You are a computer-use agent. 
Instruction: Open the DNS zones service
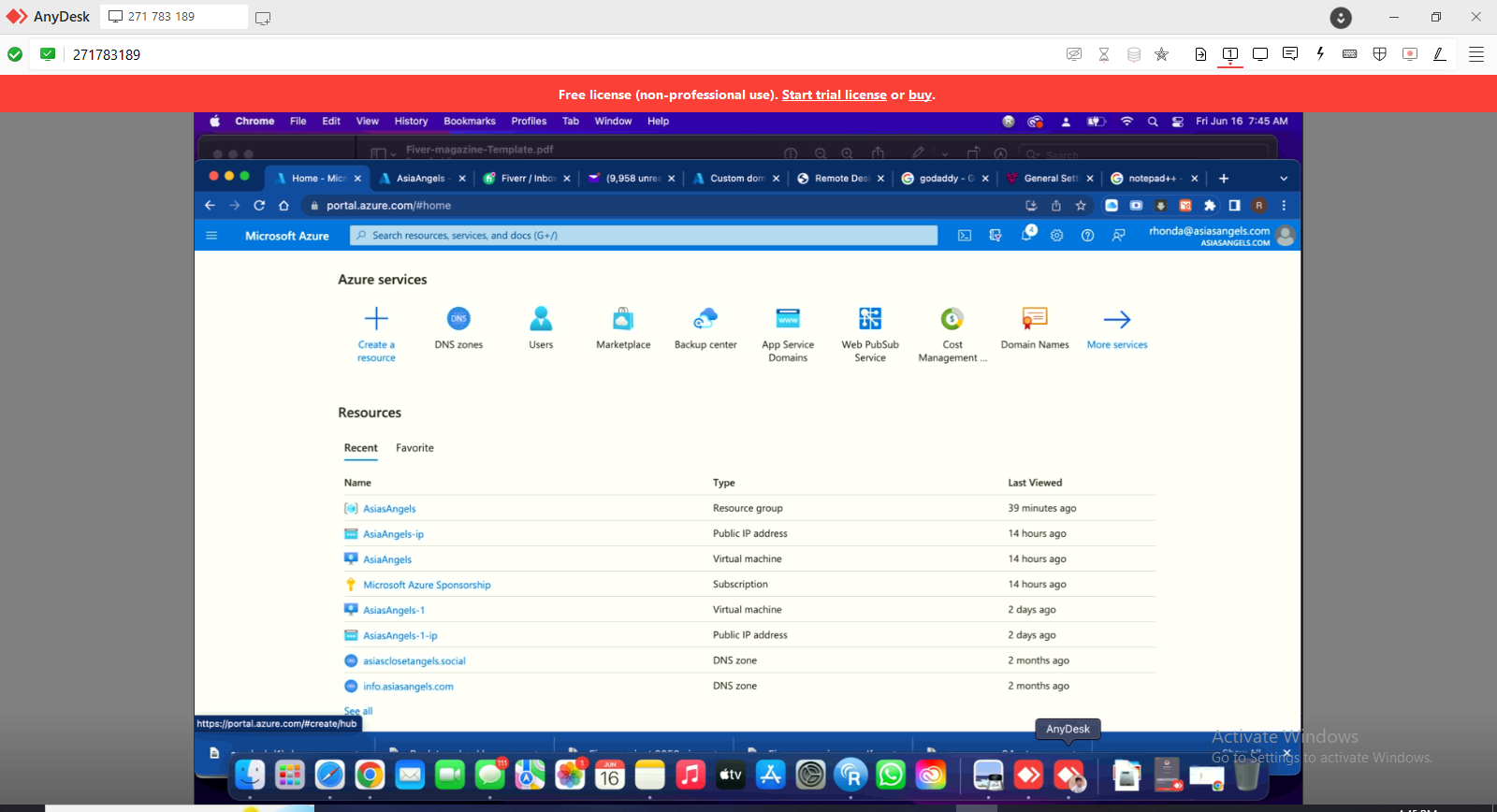[x=458, y=328]
